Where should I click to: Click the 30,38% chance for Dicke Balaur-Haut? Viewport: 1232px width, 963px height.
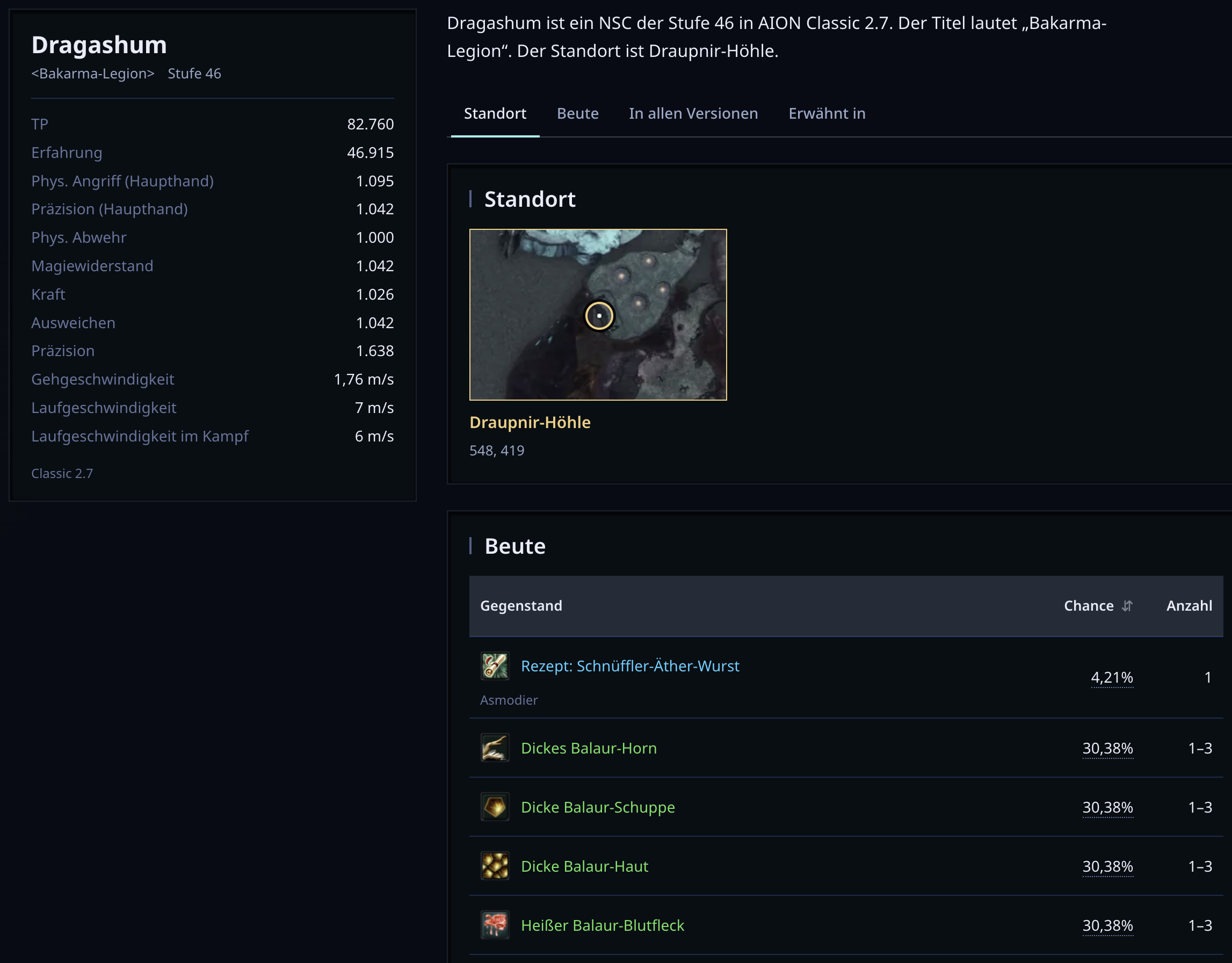pos(1107,866)
